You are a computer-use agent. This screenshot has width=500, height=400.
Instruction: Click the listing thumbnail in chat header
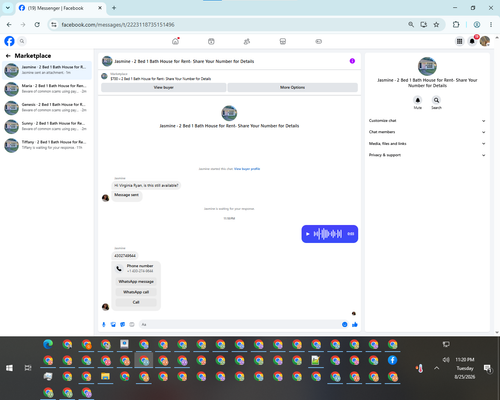(107, 61)
